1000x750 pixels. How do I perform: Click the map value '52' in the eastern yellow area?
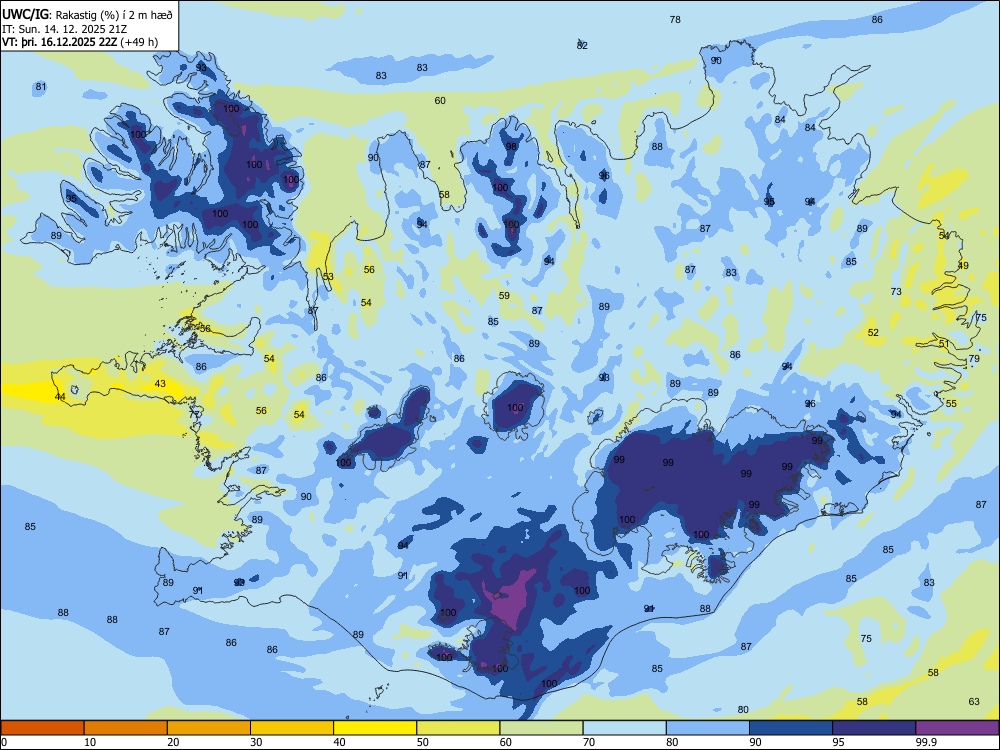click(873, 333)
